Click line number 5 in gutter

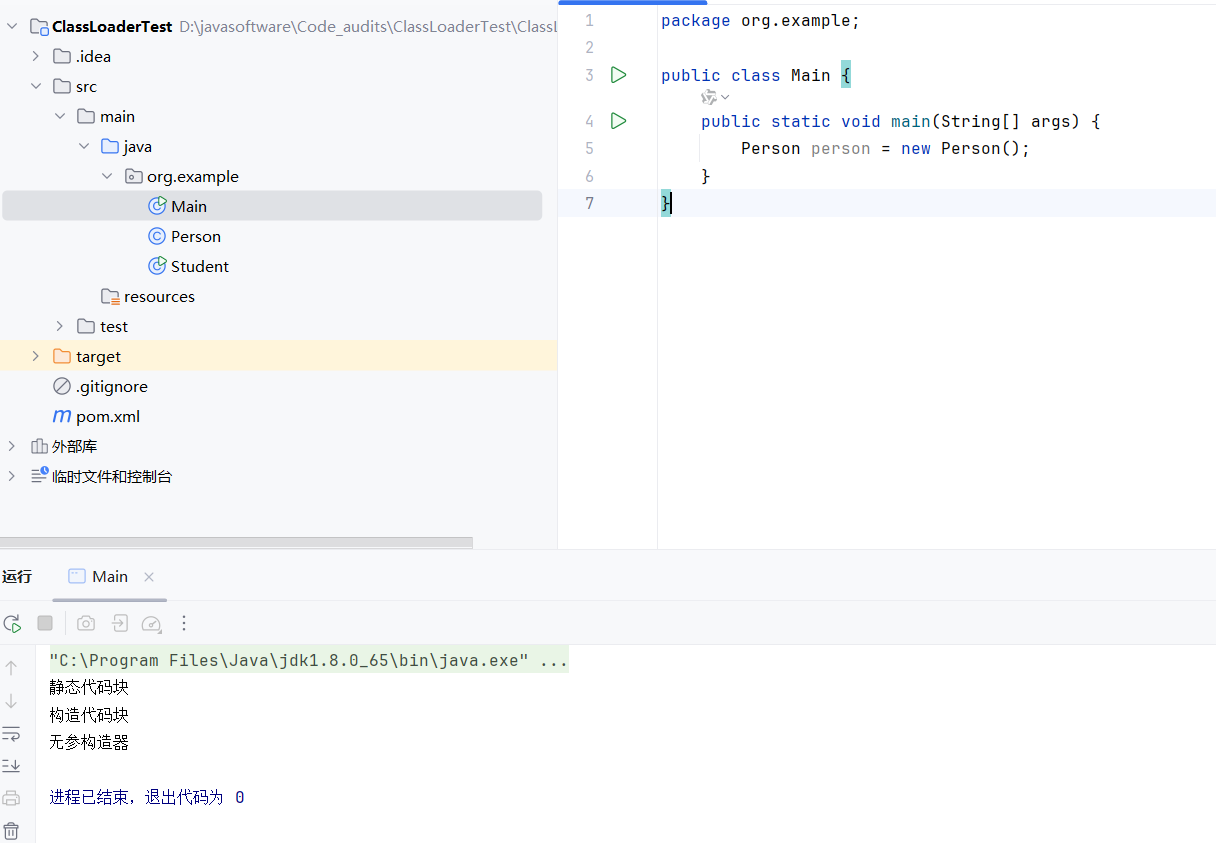(589, 148)
